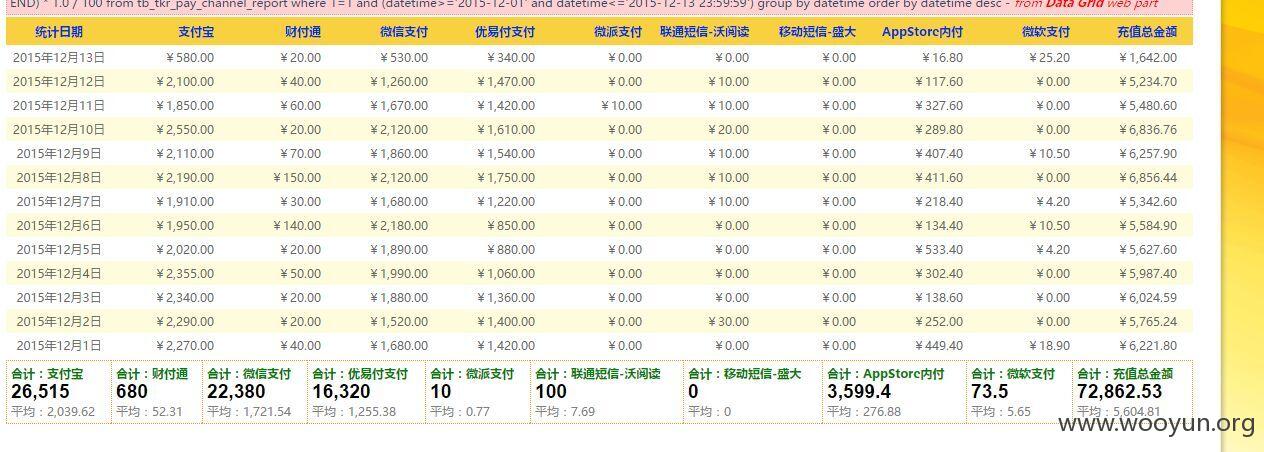The width and height of the screenshot is (1264, 452).
Task: Click the 财付通 column header
Action: point(303,32)
